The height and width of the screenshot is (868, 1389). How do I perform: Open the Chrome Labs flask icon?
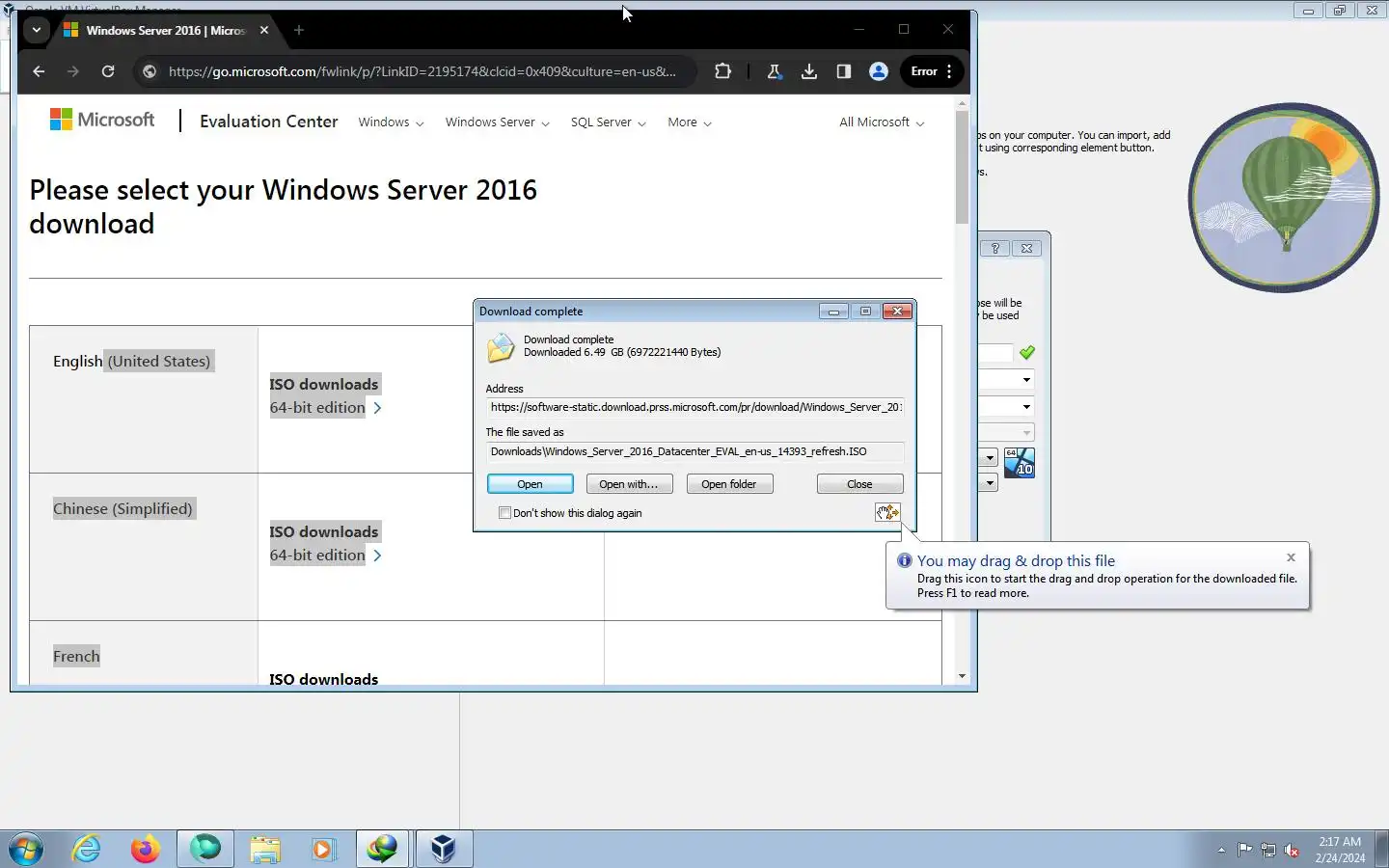coord(775,71)
